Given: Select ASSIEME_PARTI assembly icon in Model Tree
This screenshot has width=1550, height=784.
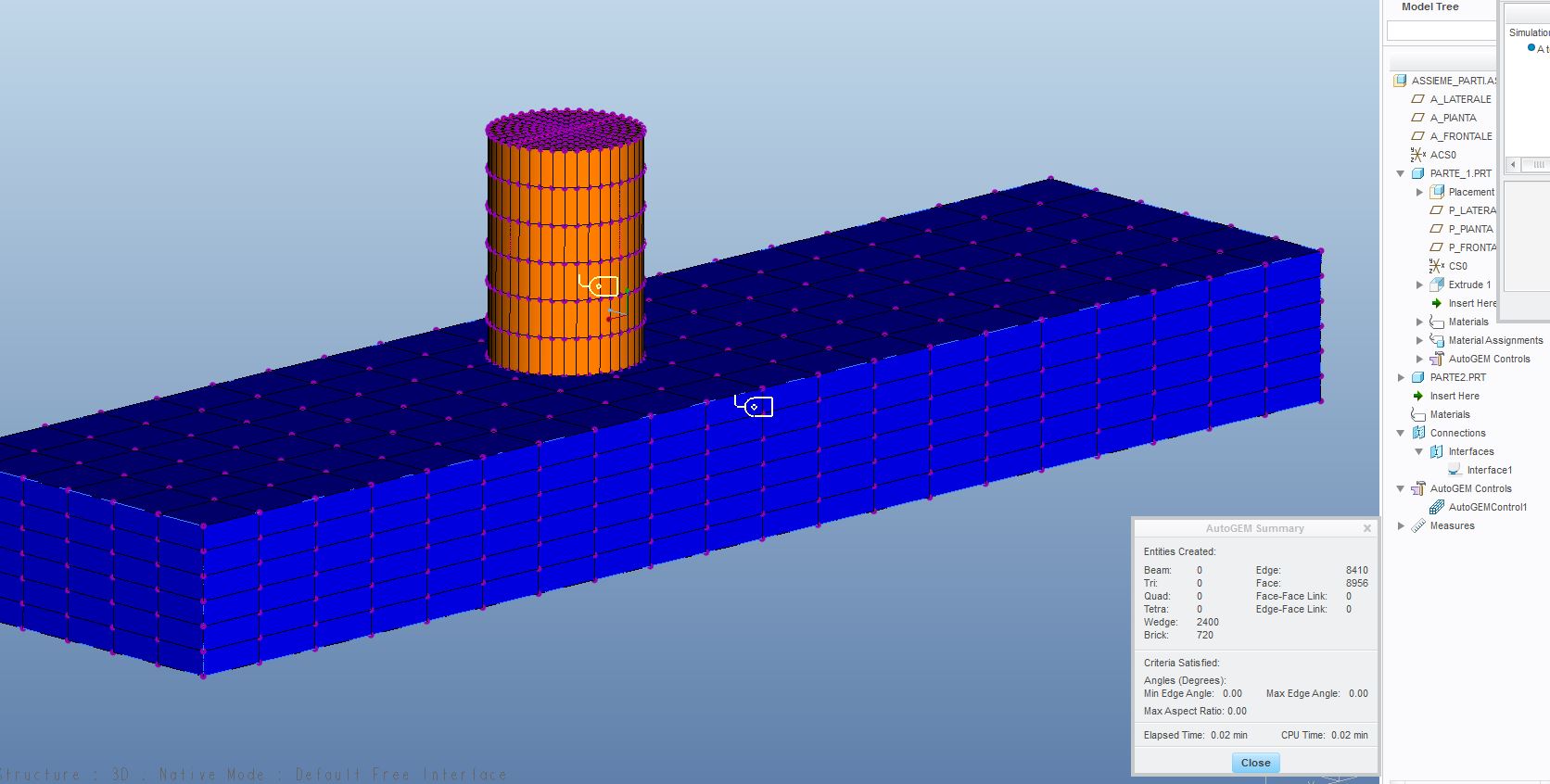Looking at the screenshot, I should click(x=1400, y=81).
